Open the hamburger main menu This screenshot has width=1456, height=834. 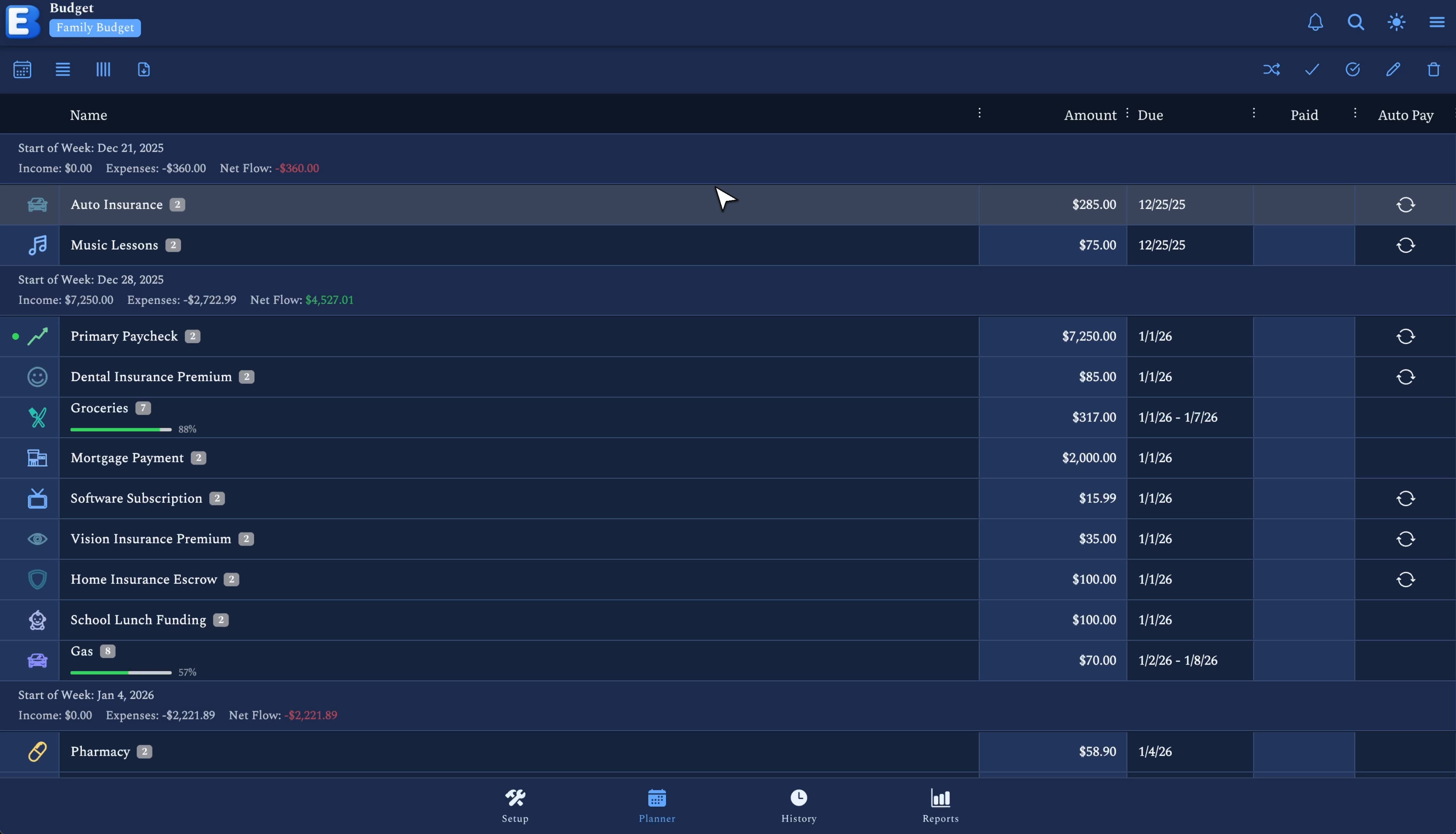click(x=1437, y=22)
